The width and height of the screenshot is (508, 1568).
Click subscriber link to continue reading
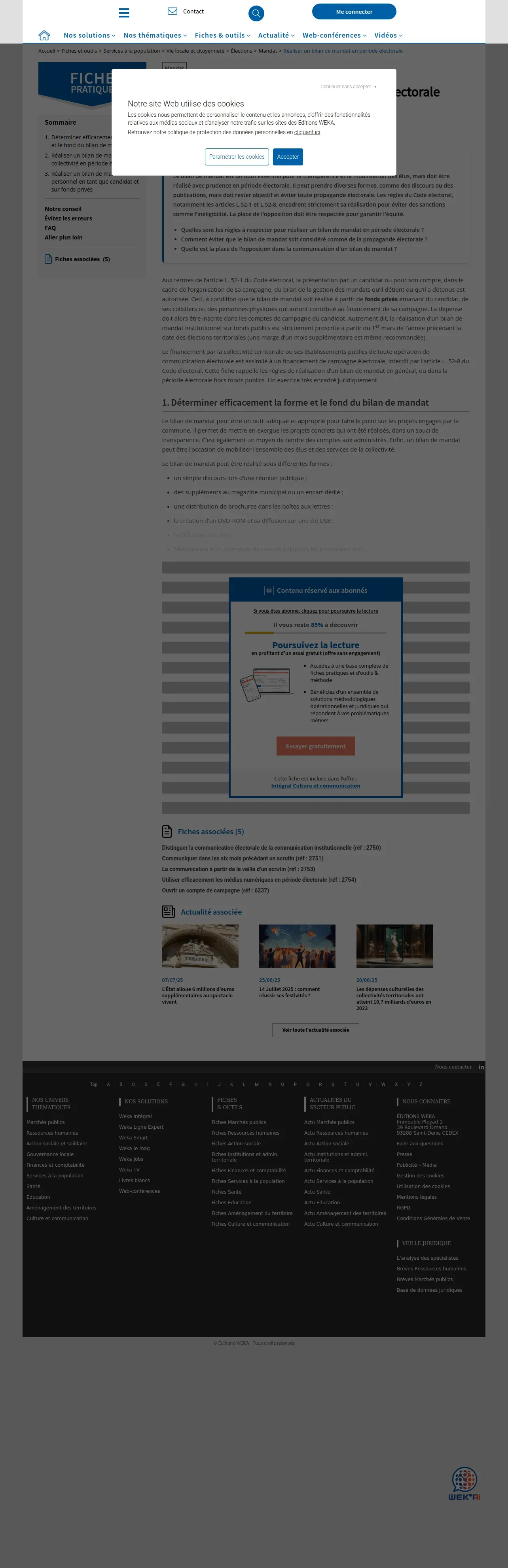click(316, 611)
